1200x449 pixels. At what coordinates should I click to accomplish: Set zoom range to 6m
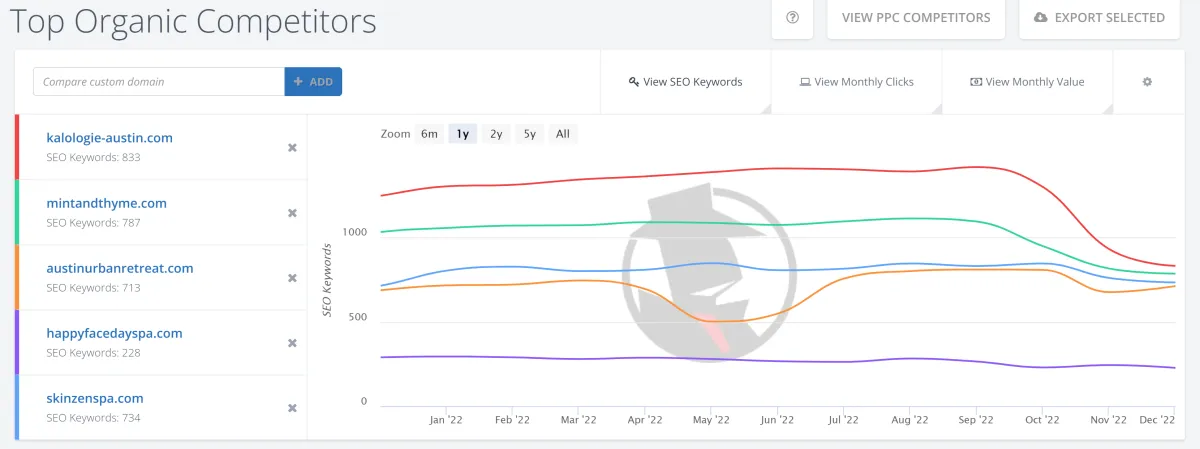click(429, 134)
